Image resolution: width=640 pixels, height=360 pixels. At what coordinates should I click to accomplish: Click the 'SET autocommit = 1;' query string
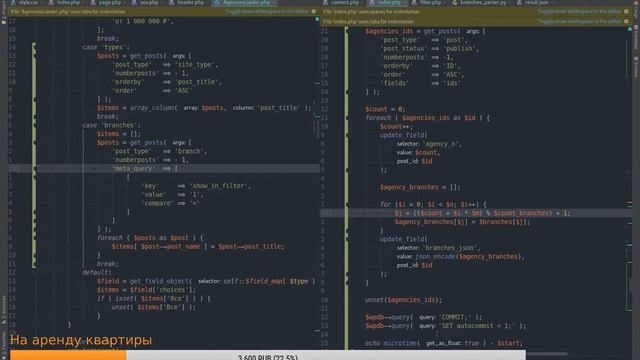[x=477, y=326]
